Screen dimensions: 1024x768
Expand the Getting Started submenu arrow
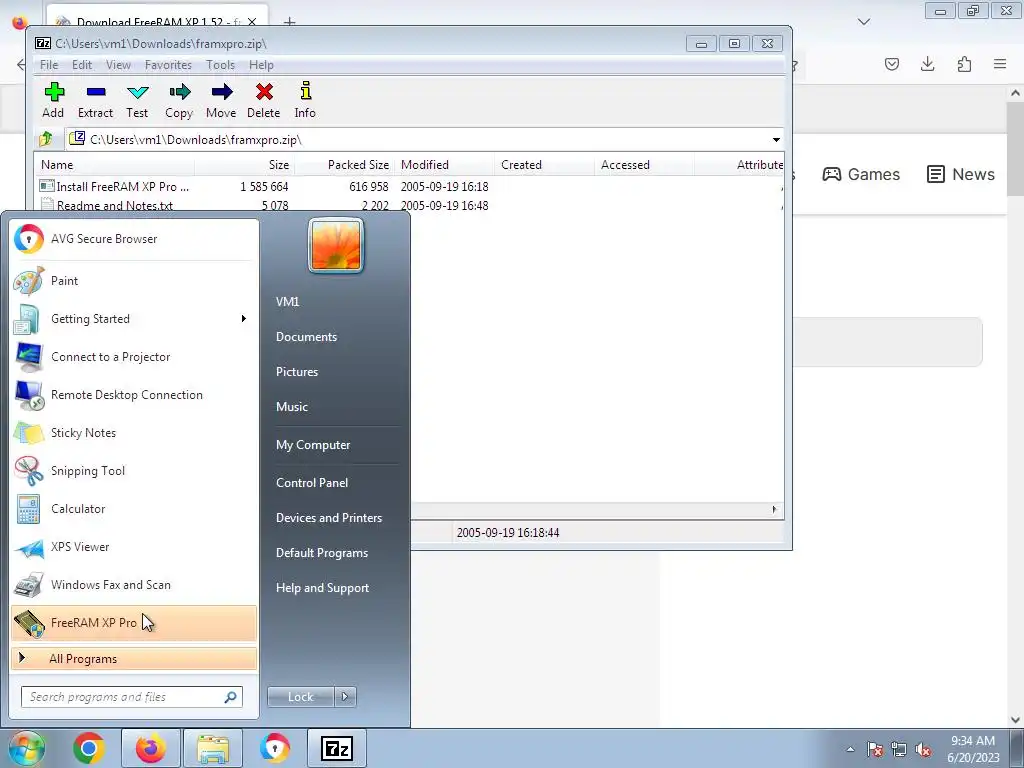(x=244, y=319)
